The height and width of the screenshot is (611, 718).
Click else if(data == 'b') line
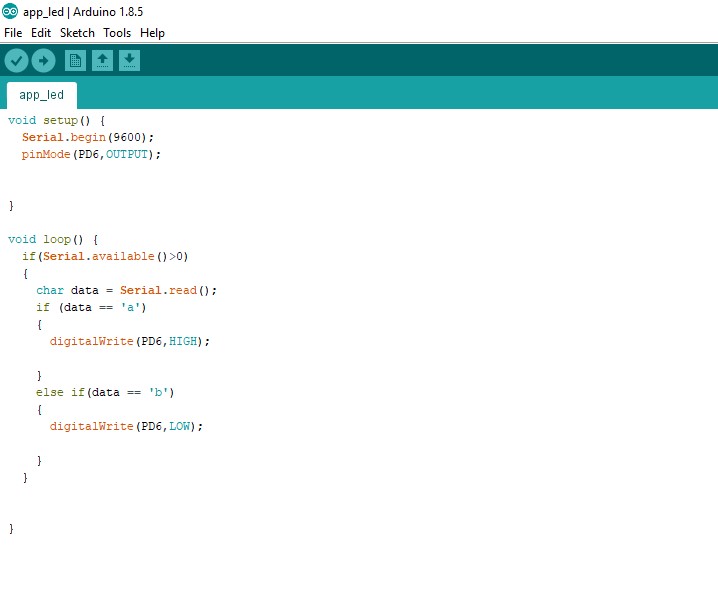105,393
